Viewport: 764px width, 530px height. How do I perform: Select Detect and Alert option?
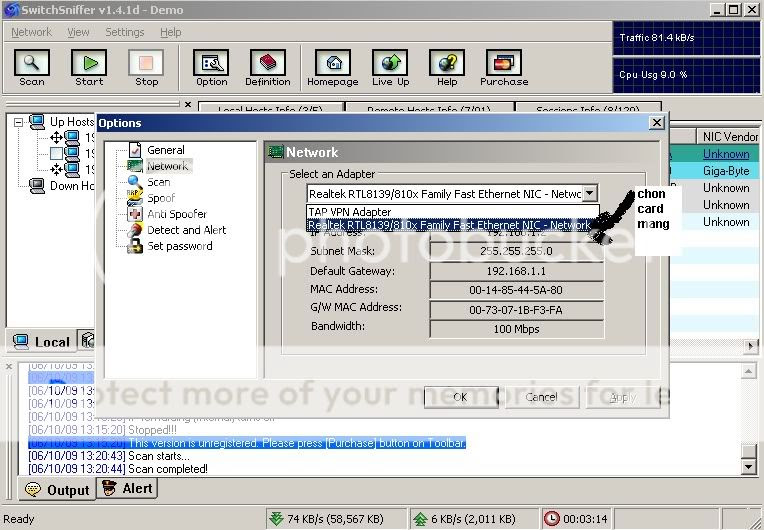187,230
